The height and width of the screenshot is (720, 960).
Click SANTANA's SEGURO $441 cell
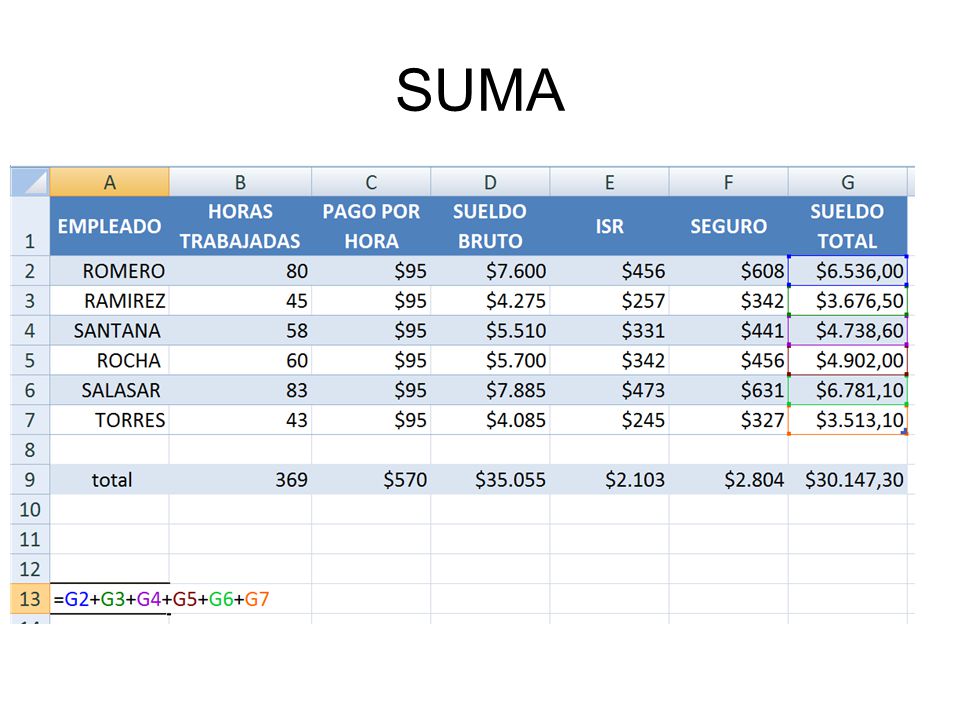[x=728, y=331]
